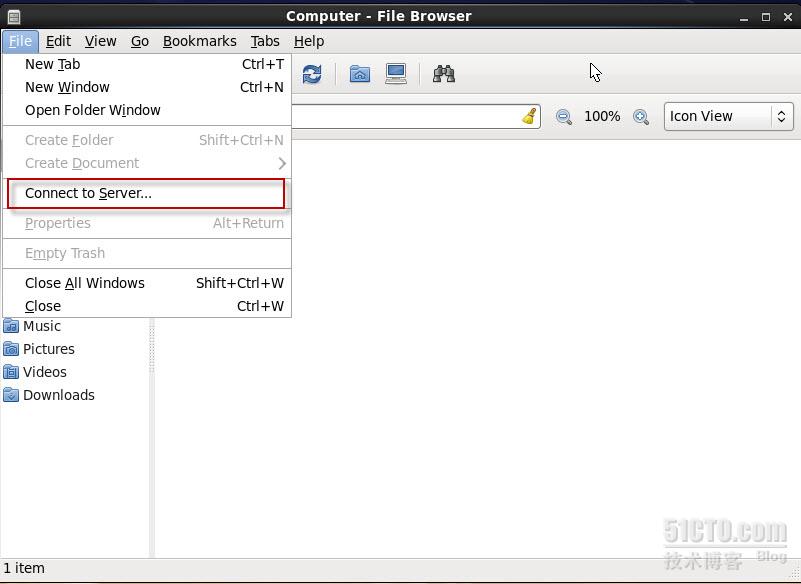Open the Tabs menu
This screenshot has height=584, width=801.
pos(265,41)
